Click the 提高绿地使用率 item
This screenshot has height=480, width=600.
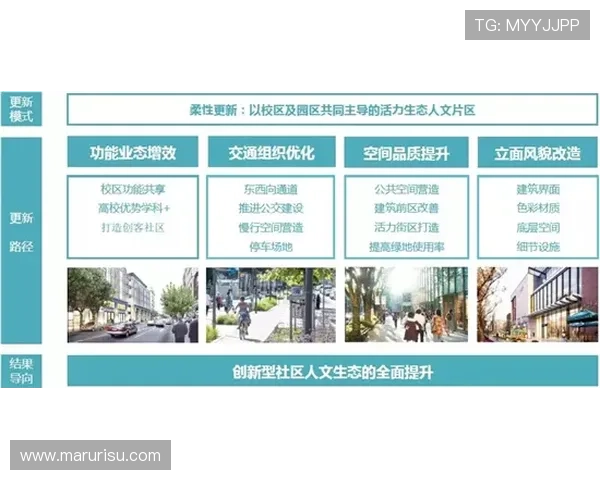click(406, 247)
